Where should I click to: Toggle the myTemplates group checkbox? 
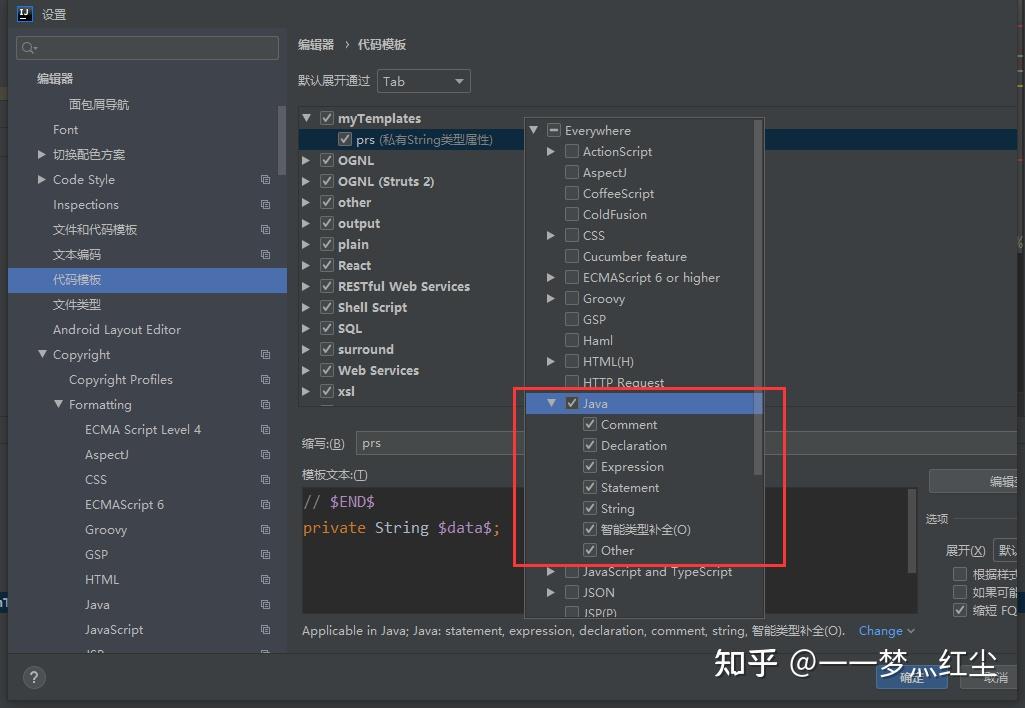(x=328, y=118)
